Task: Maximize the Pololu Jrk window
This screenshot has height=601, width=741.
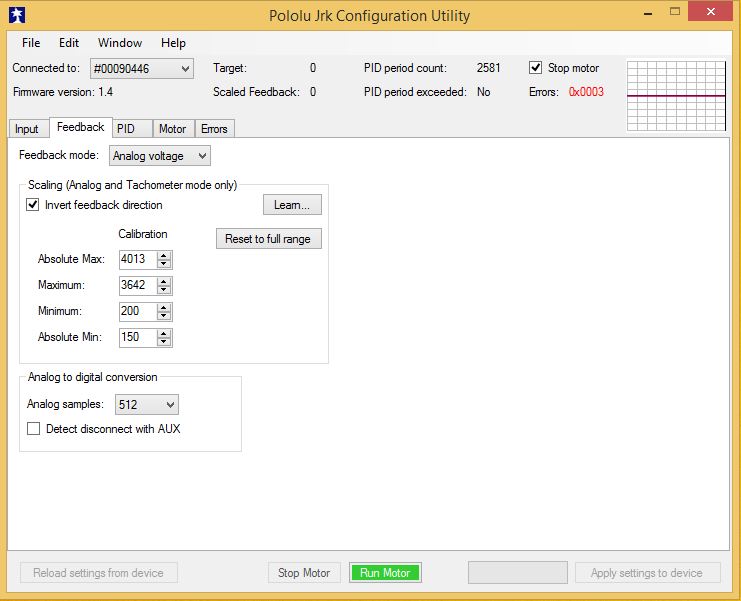Action: tap(675, 11)
